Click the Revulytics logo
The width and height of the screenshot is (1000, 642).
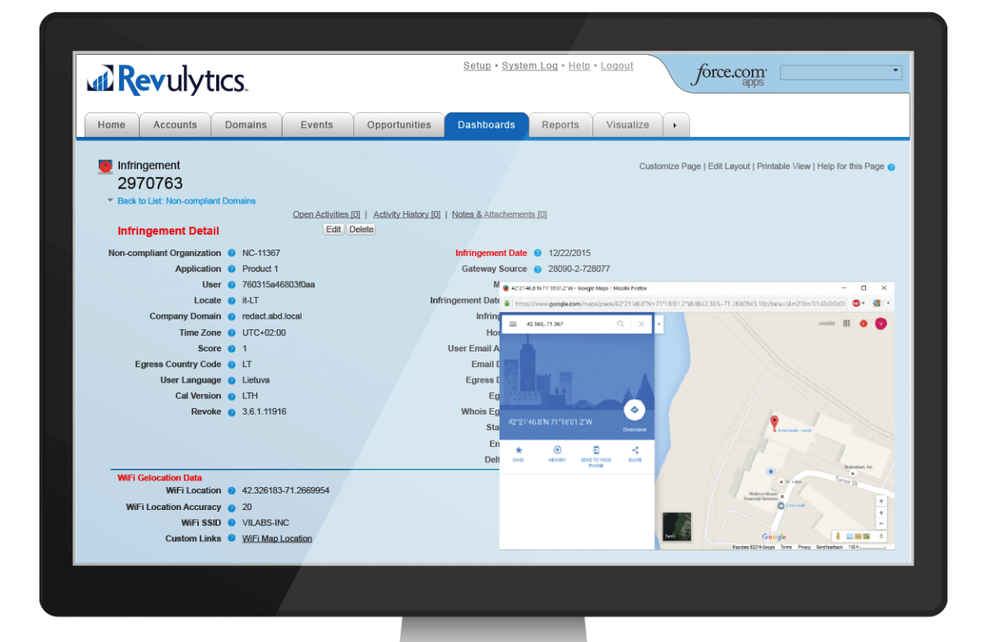166,80
